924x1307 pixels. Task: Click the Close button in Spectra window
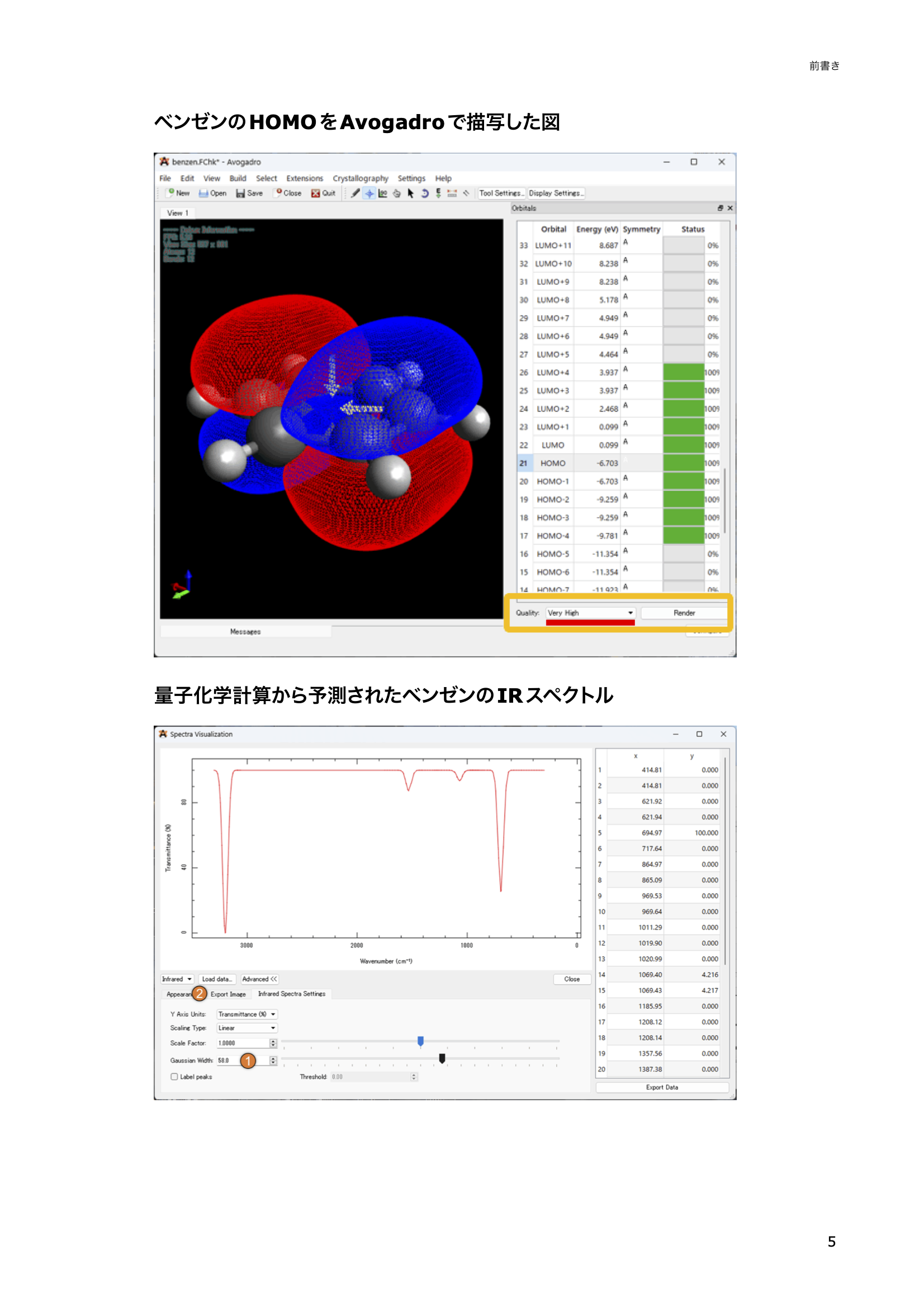click(x=572, y=979)
